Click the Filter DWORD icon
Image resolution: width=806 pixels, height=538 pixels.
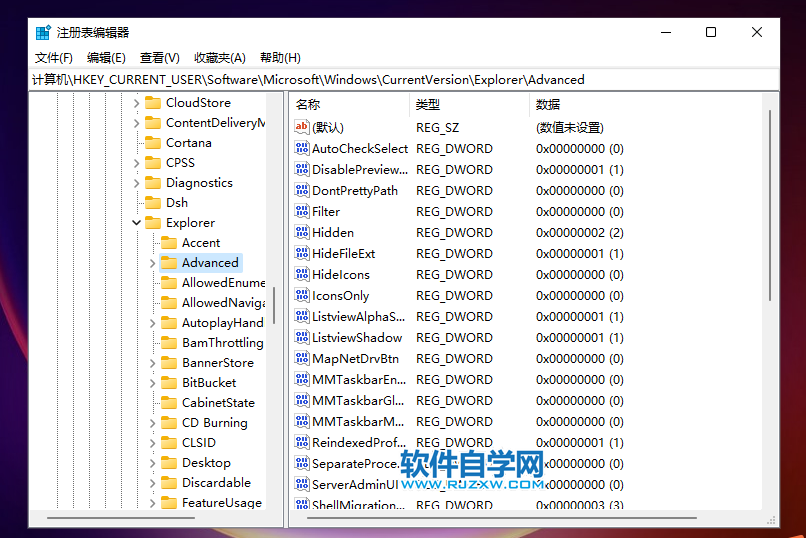(x=302, y=212)
